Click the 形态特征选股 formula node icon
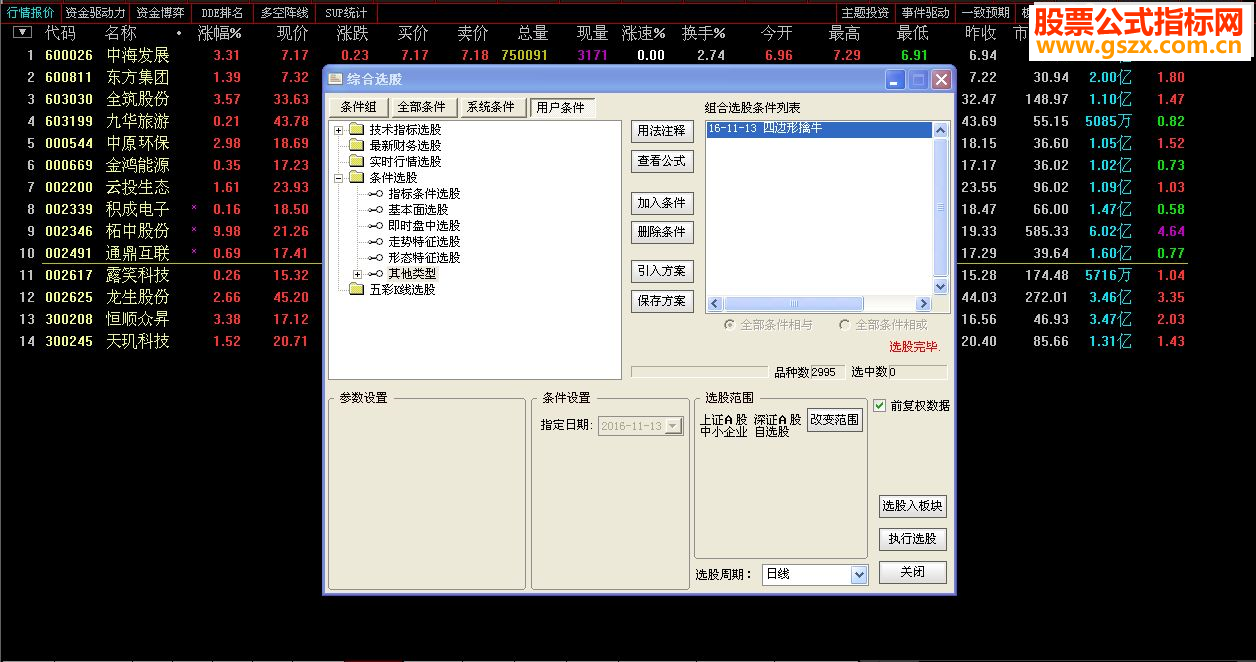The height and width of the screenshot is (662, 1256). click(x=376, y=258)
